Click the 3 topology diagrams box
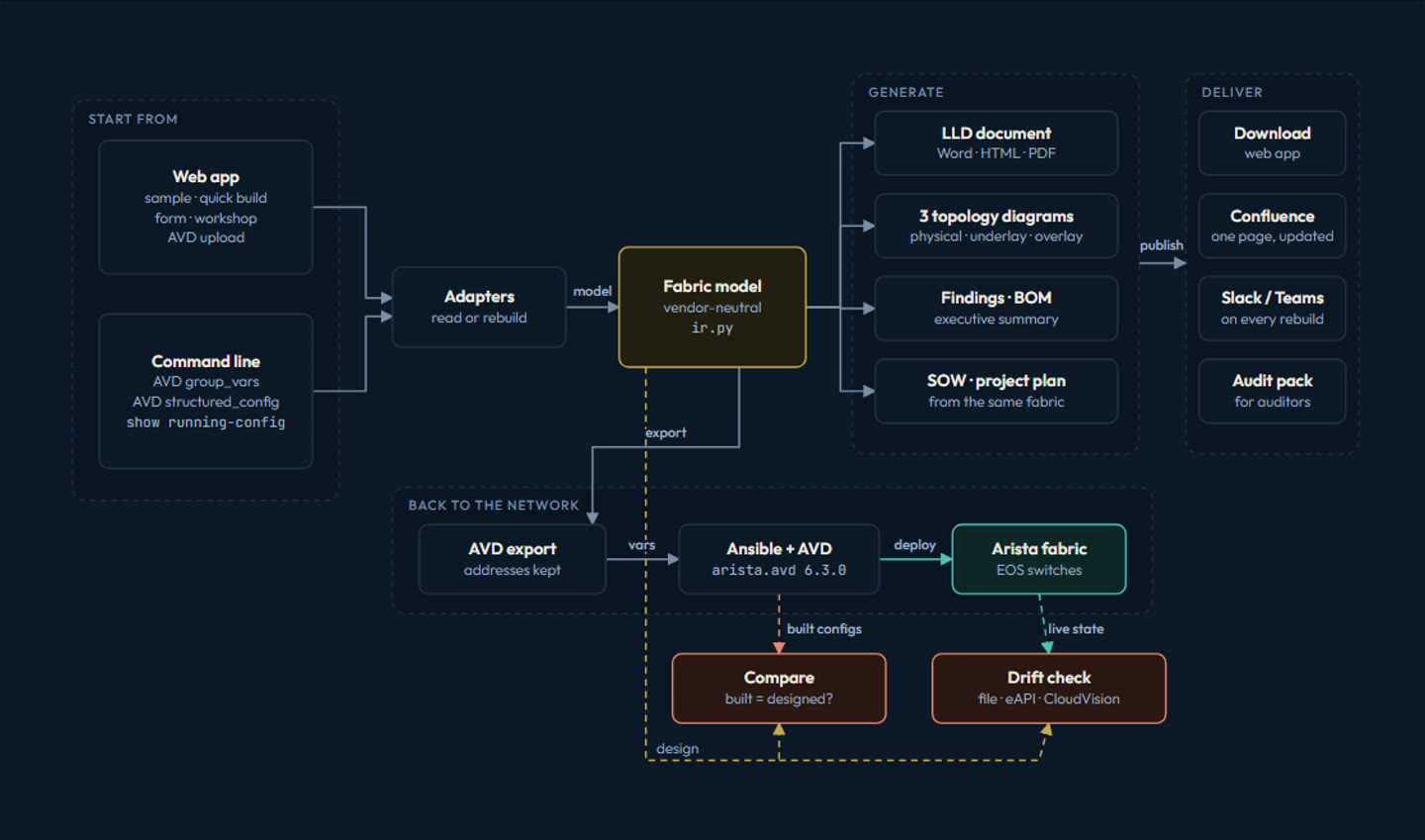The height and width of the screenshot is (840, 1425). click(x=997, y=226)
